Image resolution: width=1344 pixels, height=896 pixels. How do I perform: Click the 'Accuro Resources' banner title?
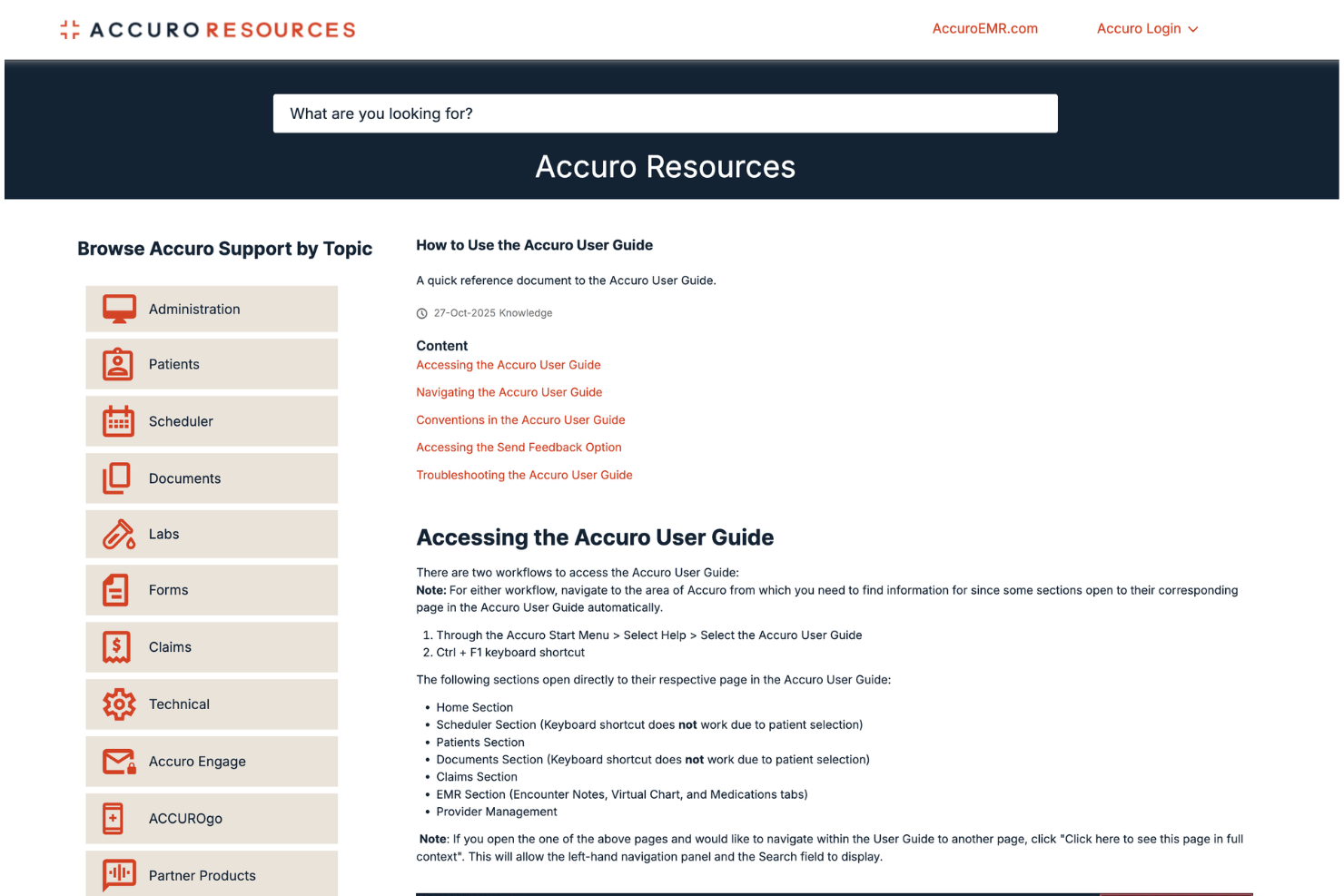[665, 167]
